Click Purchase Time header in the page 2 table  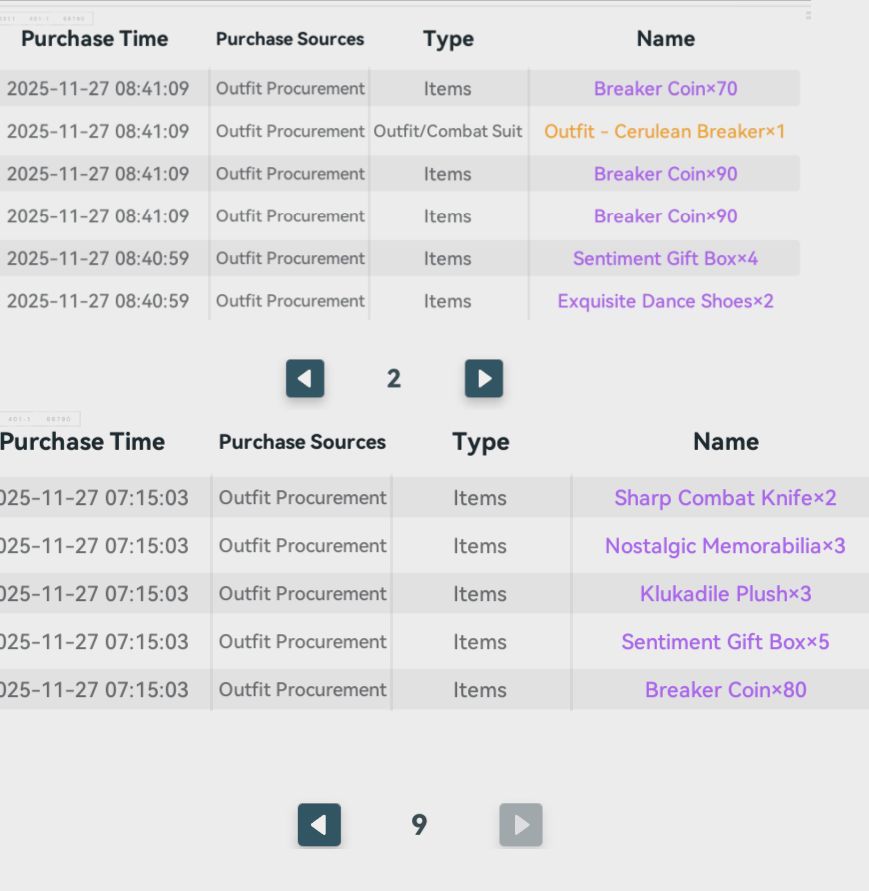click(94, 39)
